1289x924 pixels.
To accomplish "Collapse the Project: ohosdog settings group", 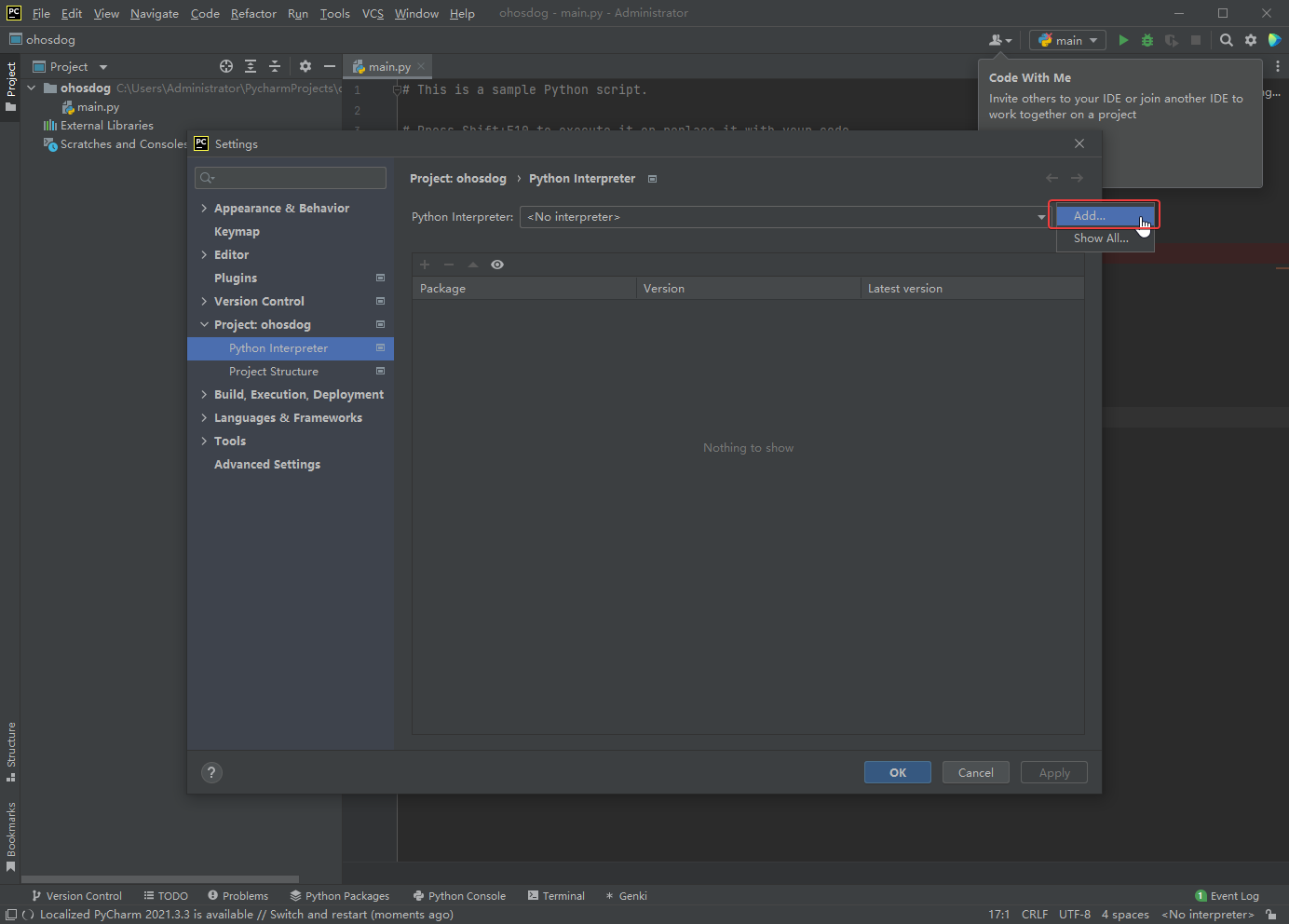I will [204, 324].
